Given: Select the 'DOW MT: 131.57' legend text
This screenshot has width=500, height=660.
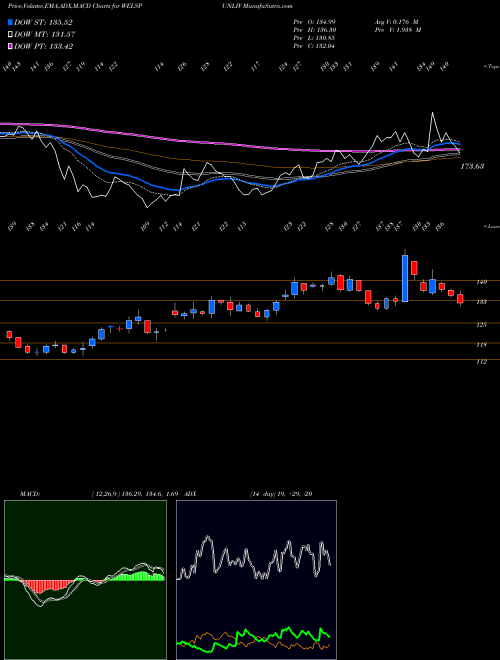Looking at the screenshot, I should coord(45,34).
